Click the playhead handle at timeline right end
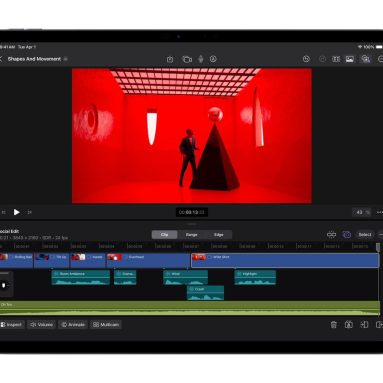Screen dimensions: 383x383 point(378,247)
